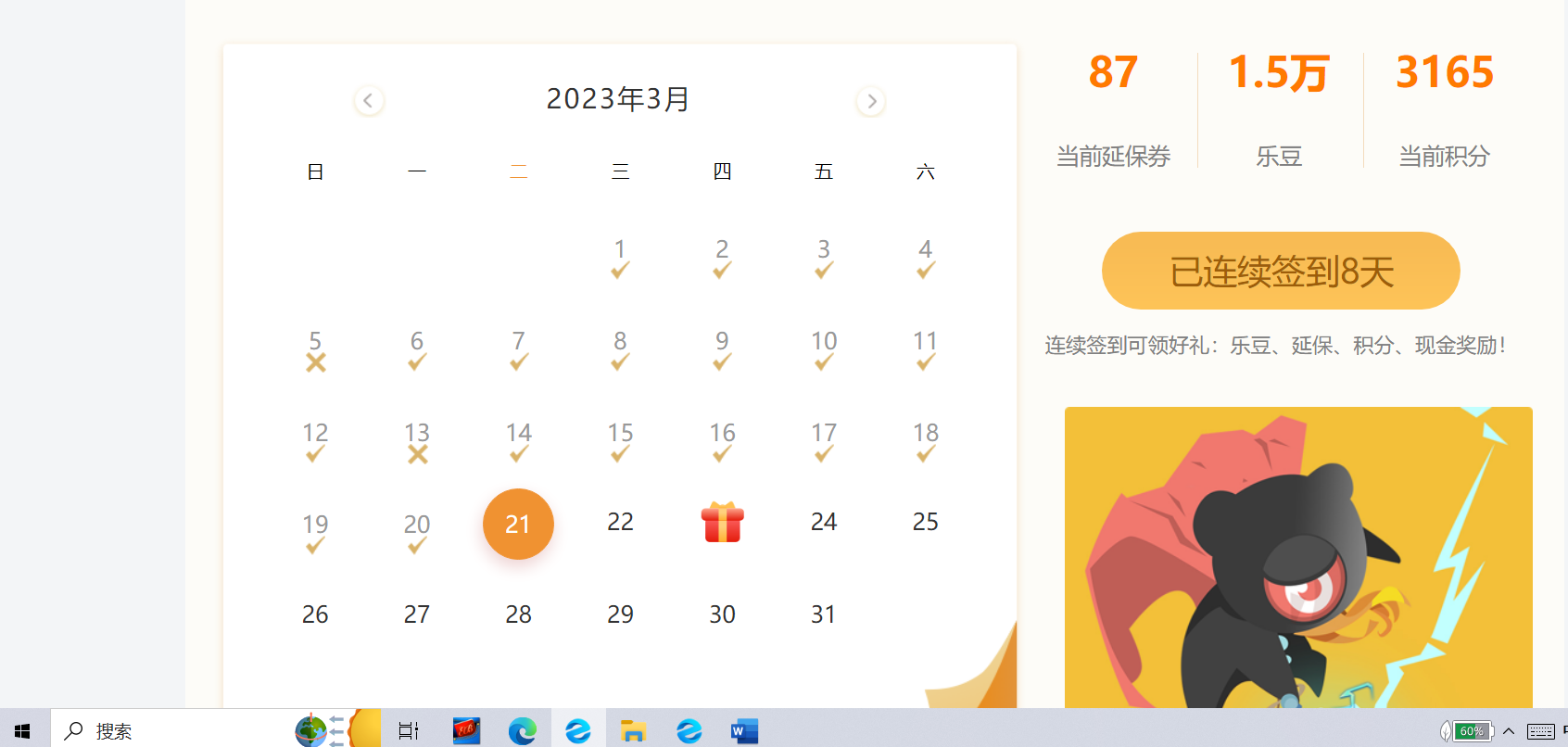Screen dimensions: 1568x747
Task: Select calendar day 12
Action: pos(315,443)
